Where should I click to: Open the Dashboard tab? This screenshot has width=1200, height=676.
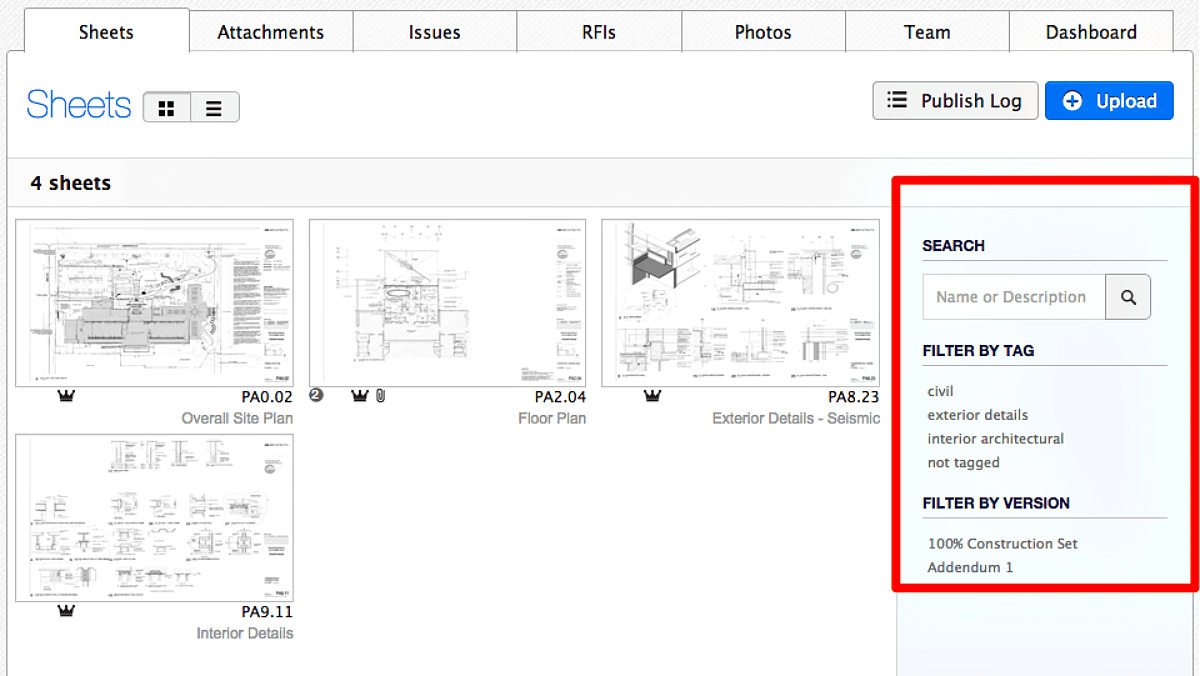coord(1091,32)
